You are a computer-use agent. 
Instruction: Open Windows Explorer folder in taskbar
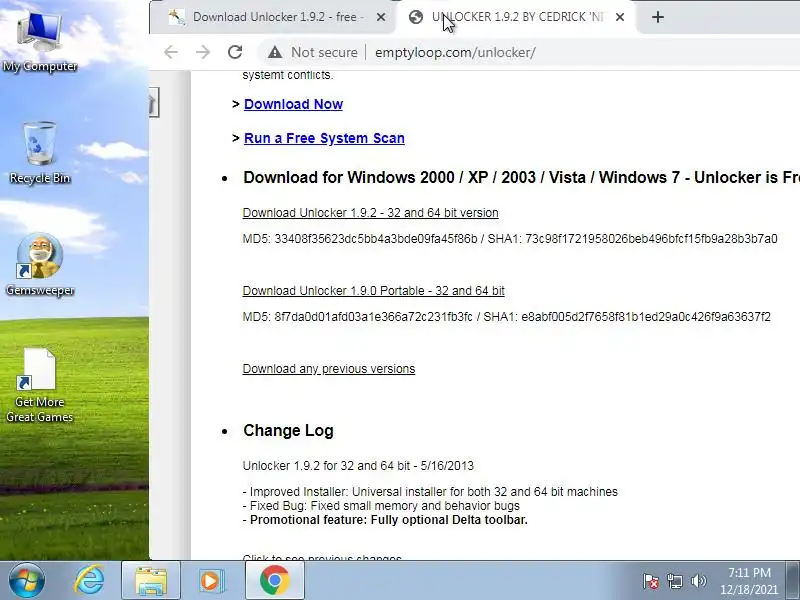pos(151,581)
